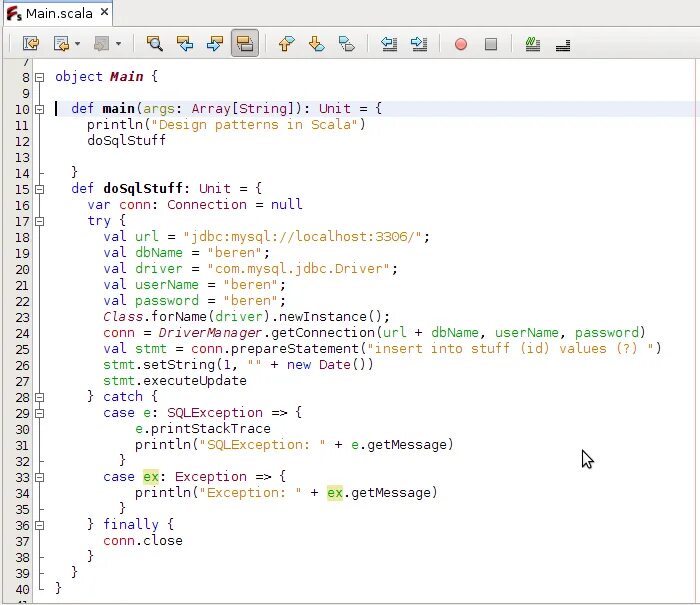700x605 pixels.
Task: Click the "userName" variable declaration on line 21
Action: click(x=167, y=284)
